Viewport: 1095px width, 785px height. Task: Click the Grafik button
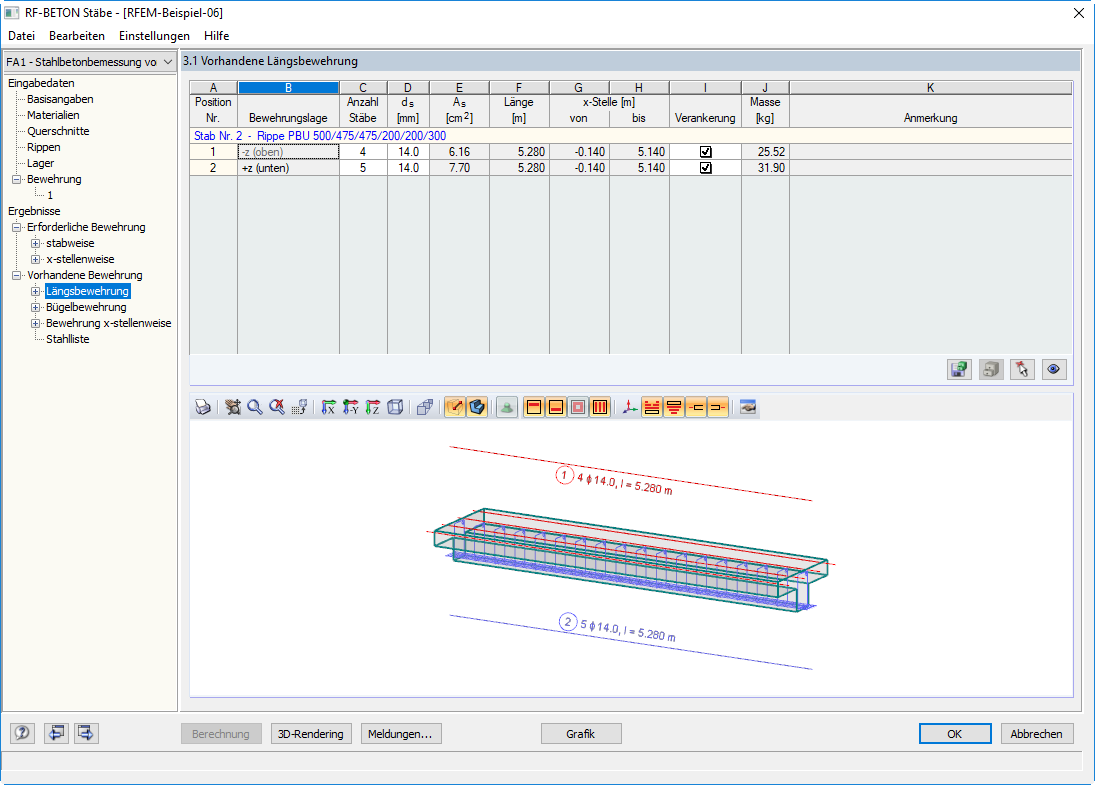(581, 734)
